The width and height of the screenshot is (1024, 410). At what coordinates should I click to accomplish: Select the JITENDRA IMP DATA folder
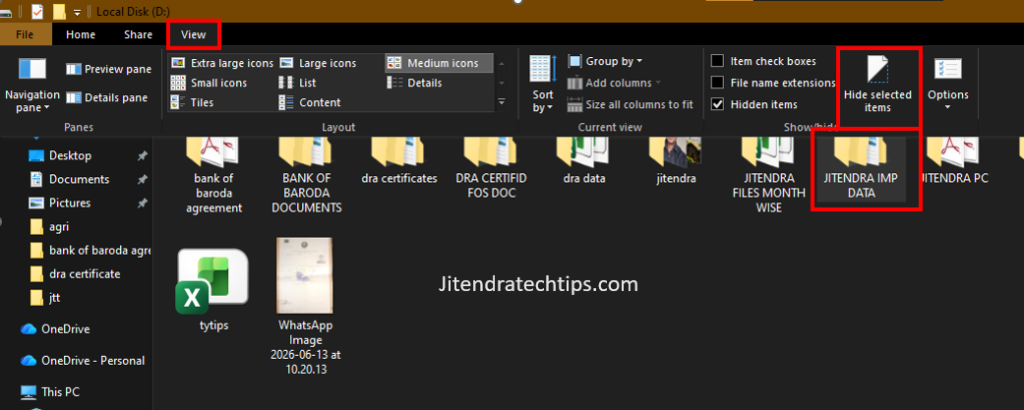coord(861,168)
